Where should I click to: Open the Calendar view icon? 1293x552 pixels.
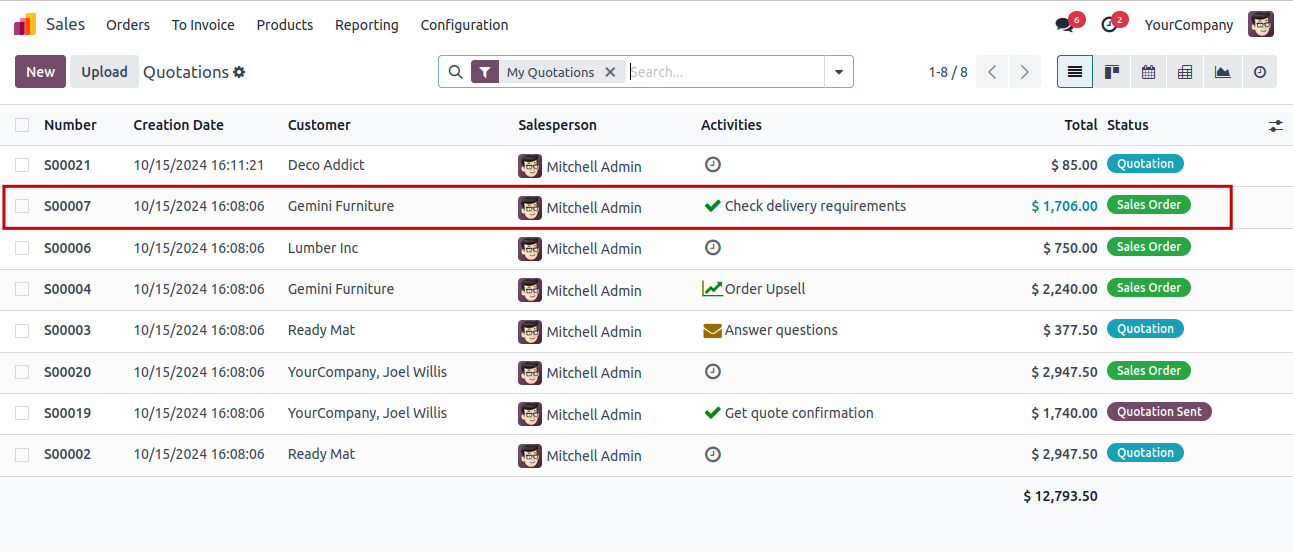1148,72
